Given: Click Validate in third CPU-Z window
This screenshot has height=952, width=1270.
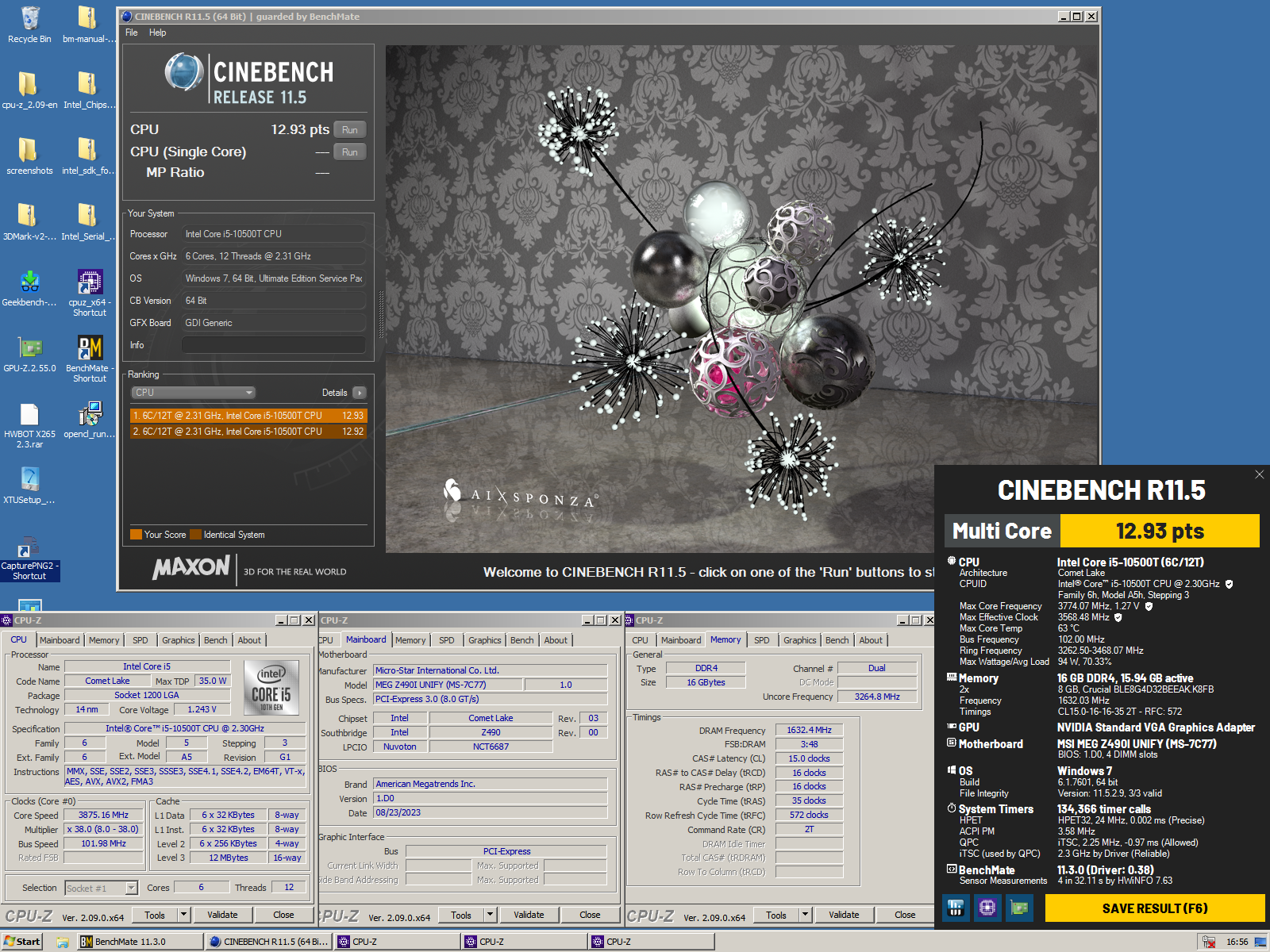Looking at the screenshot, I should (x=844, y=915).
